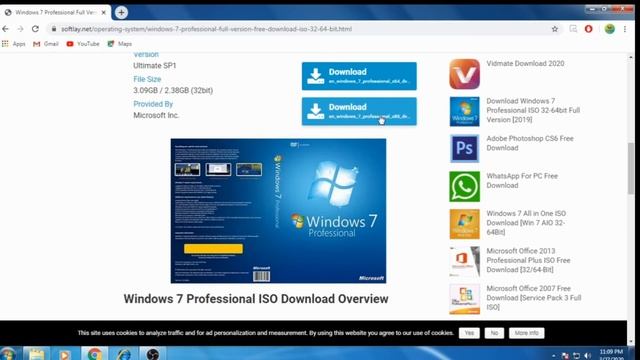Open Microsoft Office 2013 Professional Plus link
Viewport: 640px width, 360px height.
click(x=528, y=260)
